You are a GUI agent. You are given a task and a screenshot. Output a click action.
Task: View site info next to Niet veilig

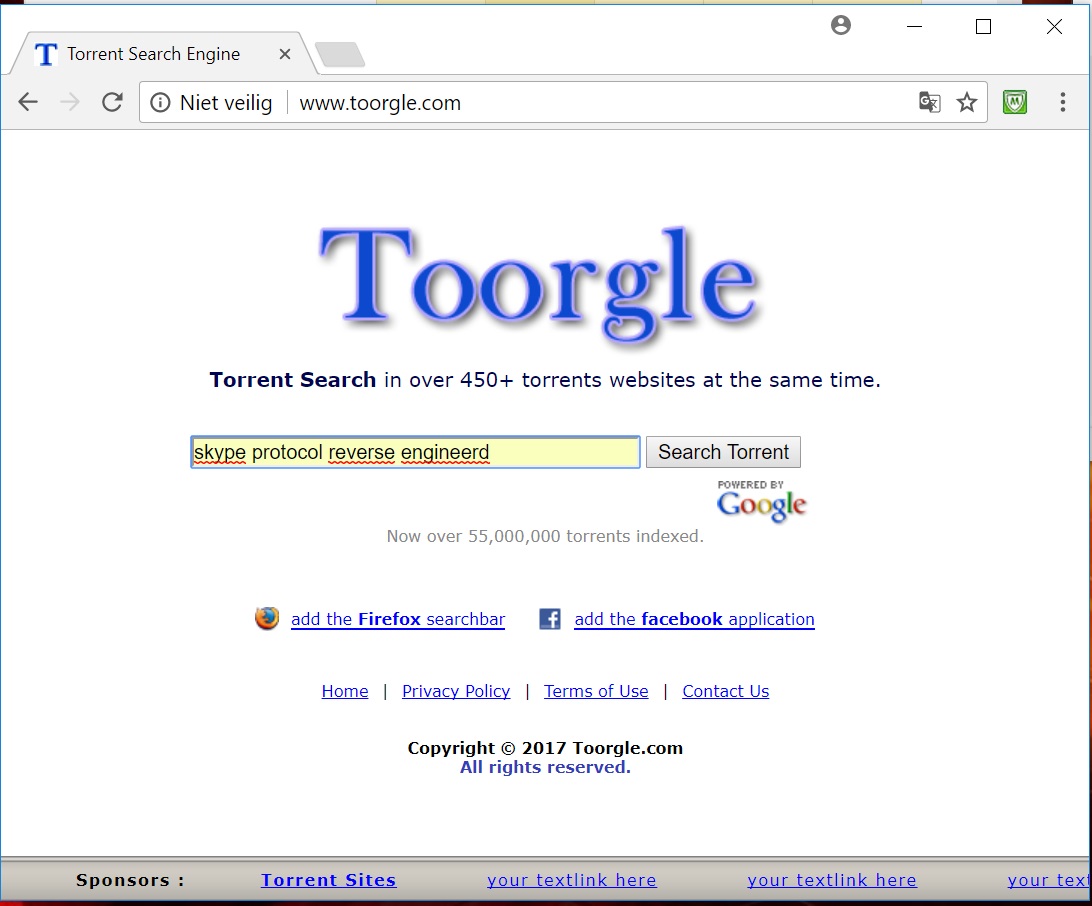(x=160, y=102)
